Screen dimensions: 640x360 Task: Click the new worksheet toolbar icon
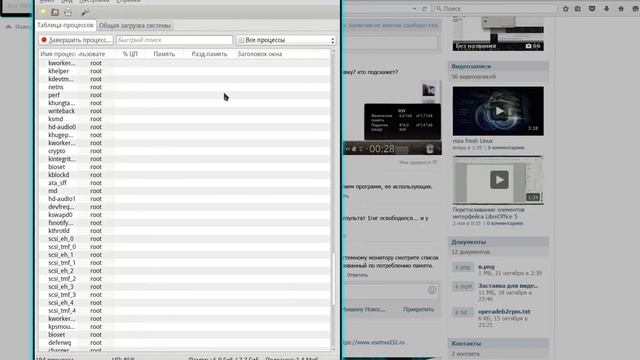(x=43, y=12)
